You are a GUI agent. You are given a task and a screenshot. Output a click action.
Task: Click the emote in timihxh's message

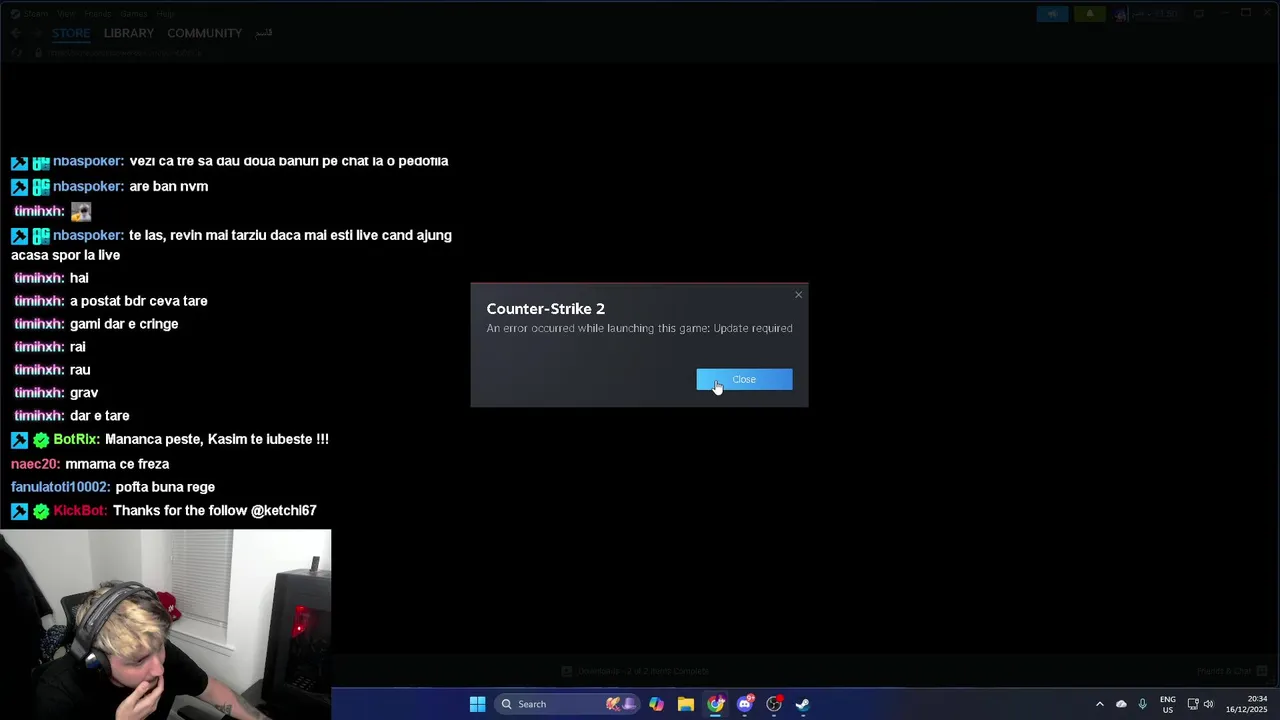point(81,211)
